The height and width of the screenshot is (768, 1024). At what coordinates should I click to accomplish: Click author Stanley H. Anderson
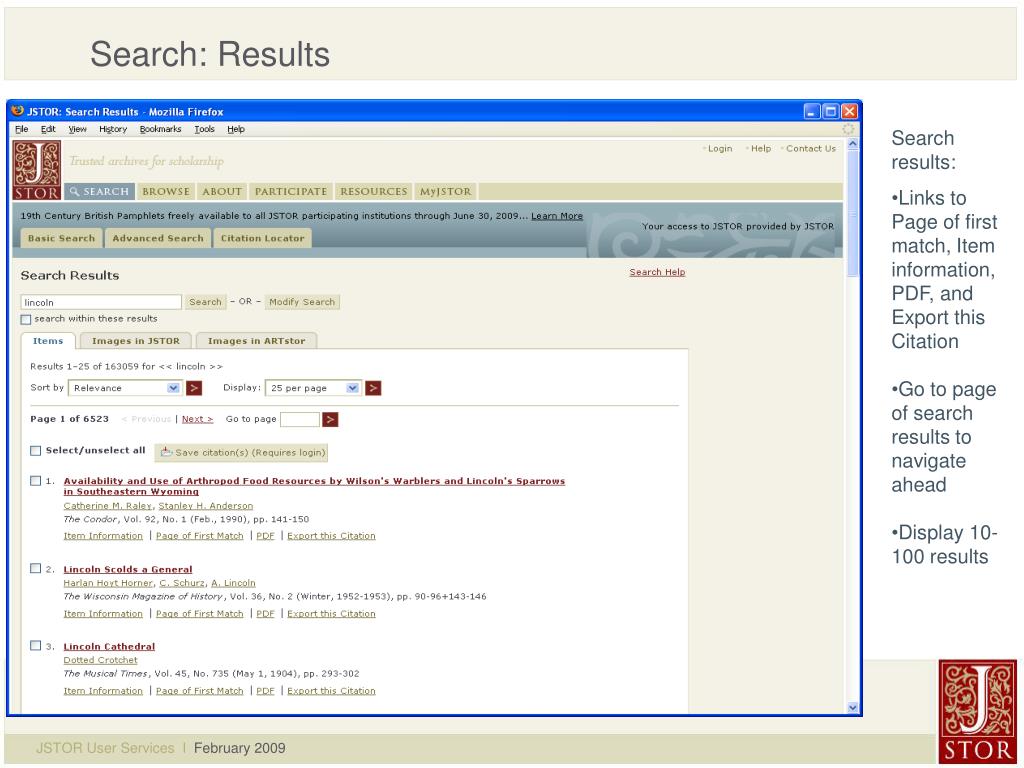tap(206, 505)
